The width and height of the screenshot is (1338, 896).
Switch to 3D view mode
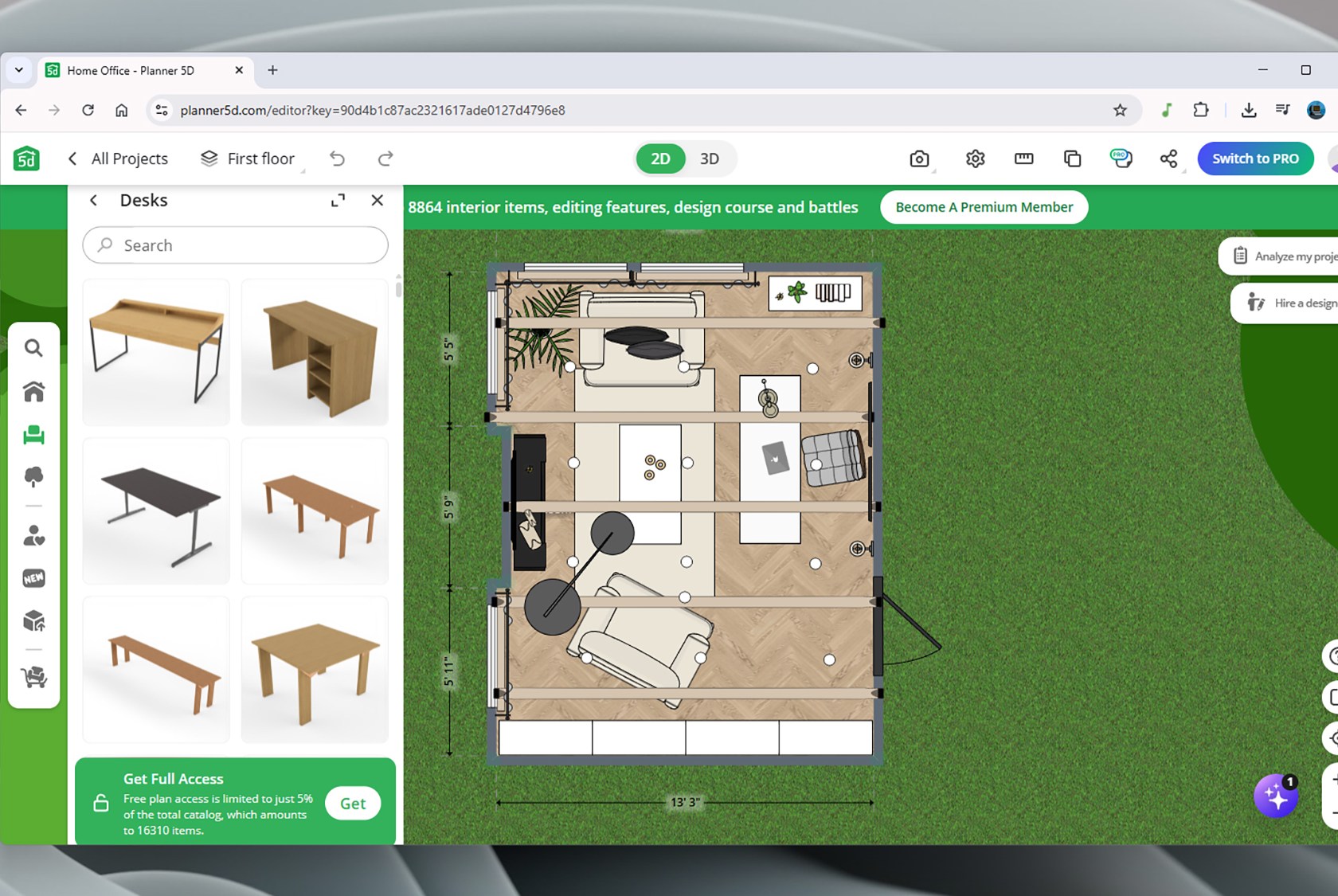(709, 159)
